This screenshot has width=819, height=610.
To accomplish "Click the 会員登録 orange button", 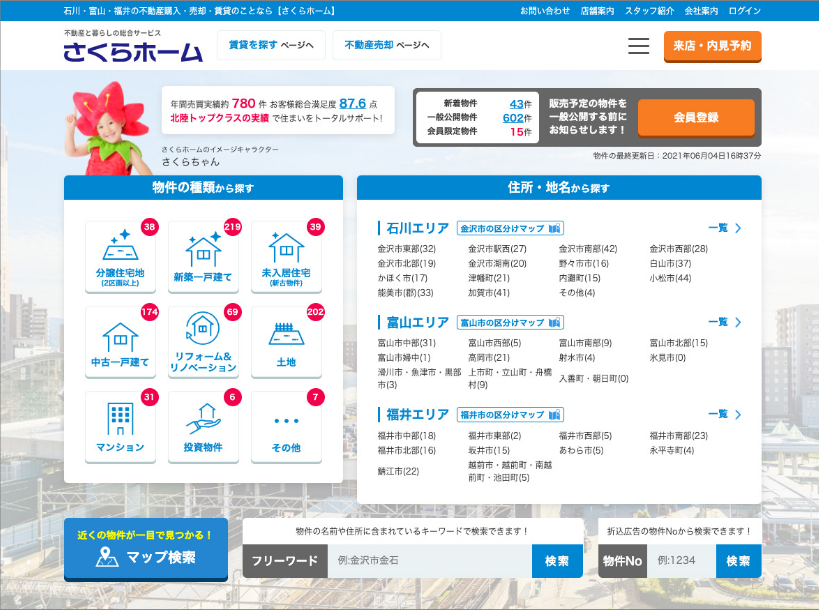I will (x=696, y=118).
